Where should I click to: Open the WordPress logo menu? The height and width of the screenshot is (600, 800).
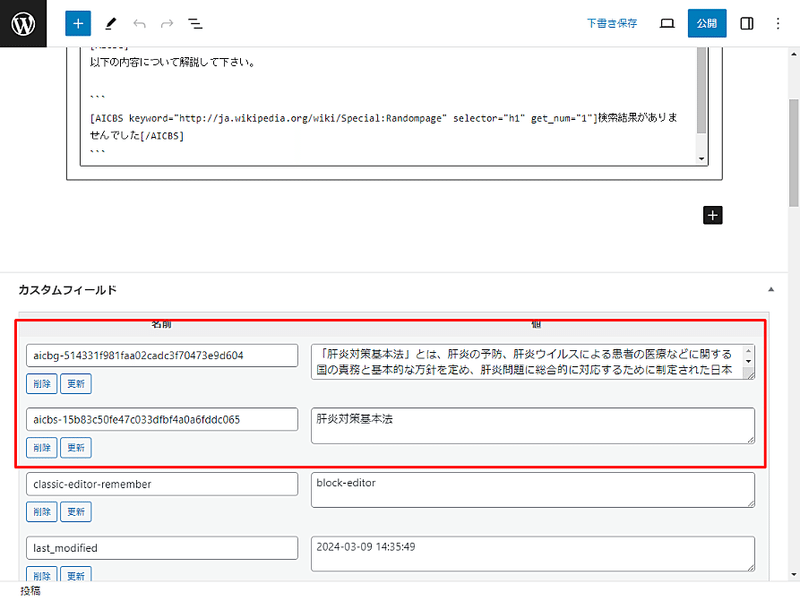pyautogui.click(x=23, y=23)
